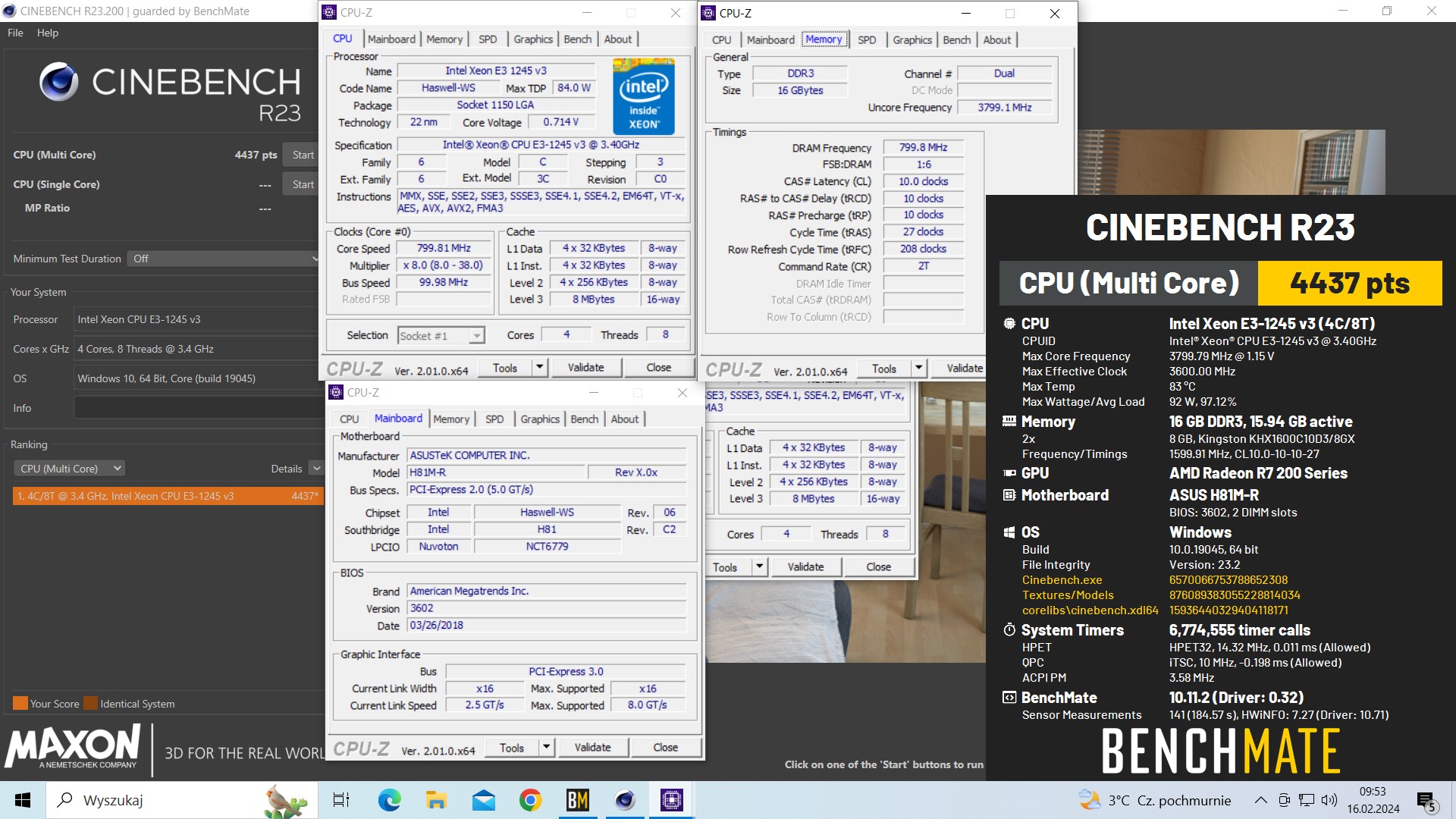Start the CPU (Single Core) test
The width and height of the screenshot is (1456, 819).
[303, 184]
